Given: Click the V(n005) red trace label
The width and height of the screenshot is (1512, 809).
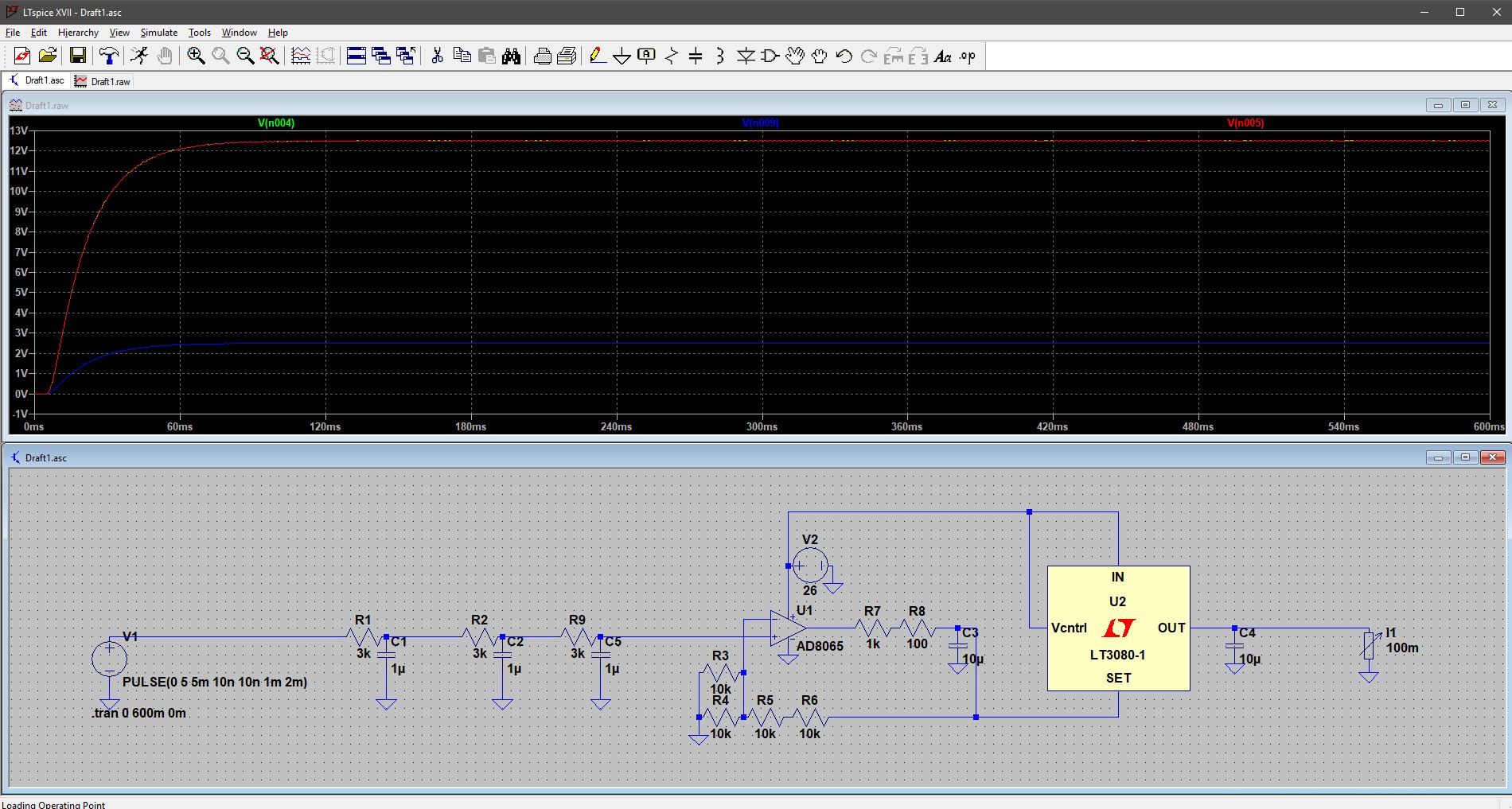Looking at the screenshot, I should coord(1245,123).
